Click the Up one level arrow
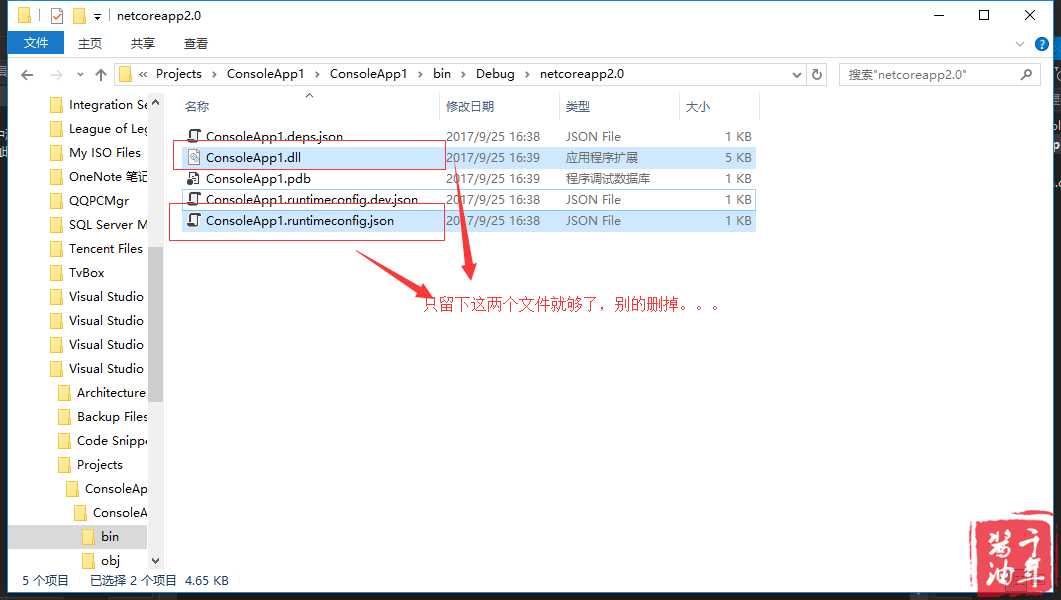The image size is (1061, 600). pos(100,75)
